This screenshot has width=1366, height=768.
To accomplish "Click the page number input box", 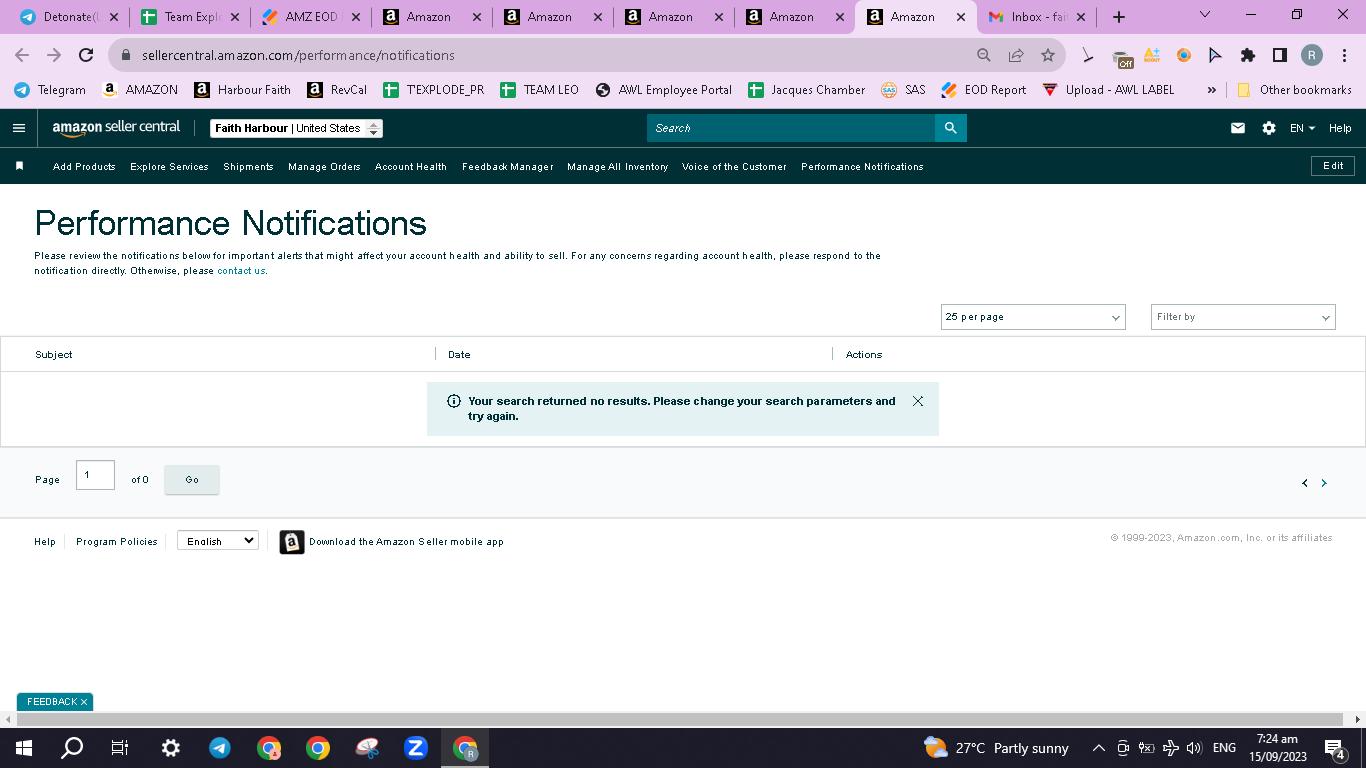I will coord(95,475).
